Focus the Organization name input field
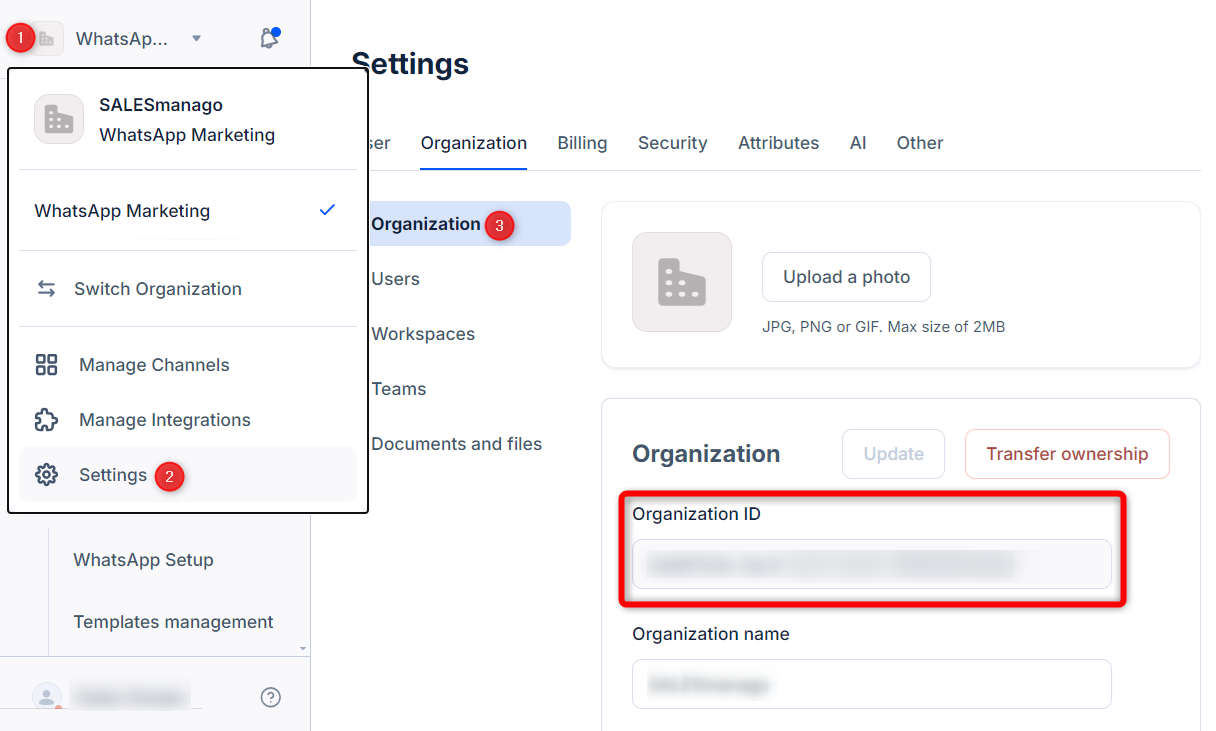The width and height of the screenshot is (1216, 731). (872, 684)
